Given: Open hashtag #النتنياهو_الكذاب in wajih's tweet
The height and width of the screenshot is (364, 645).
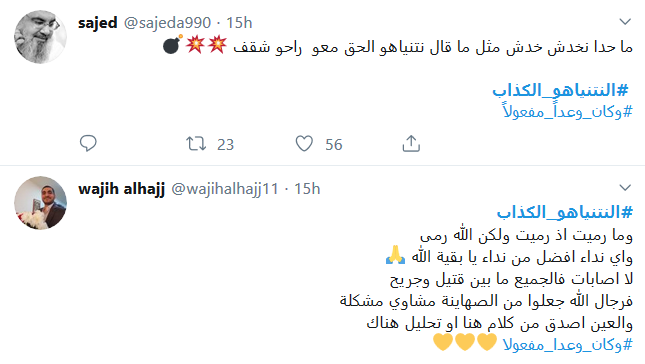Looking at the screenshot, I should click(x=565, y=212).
